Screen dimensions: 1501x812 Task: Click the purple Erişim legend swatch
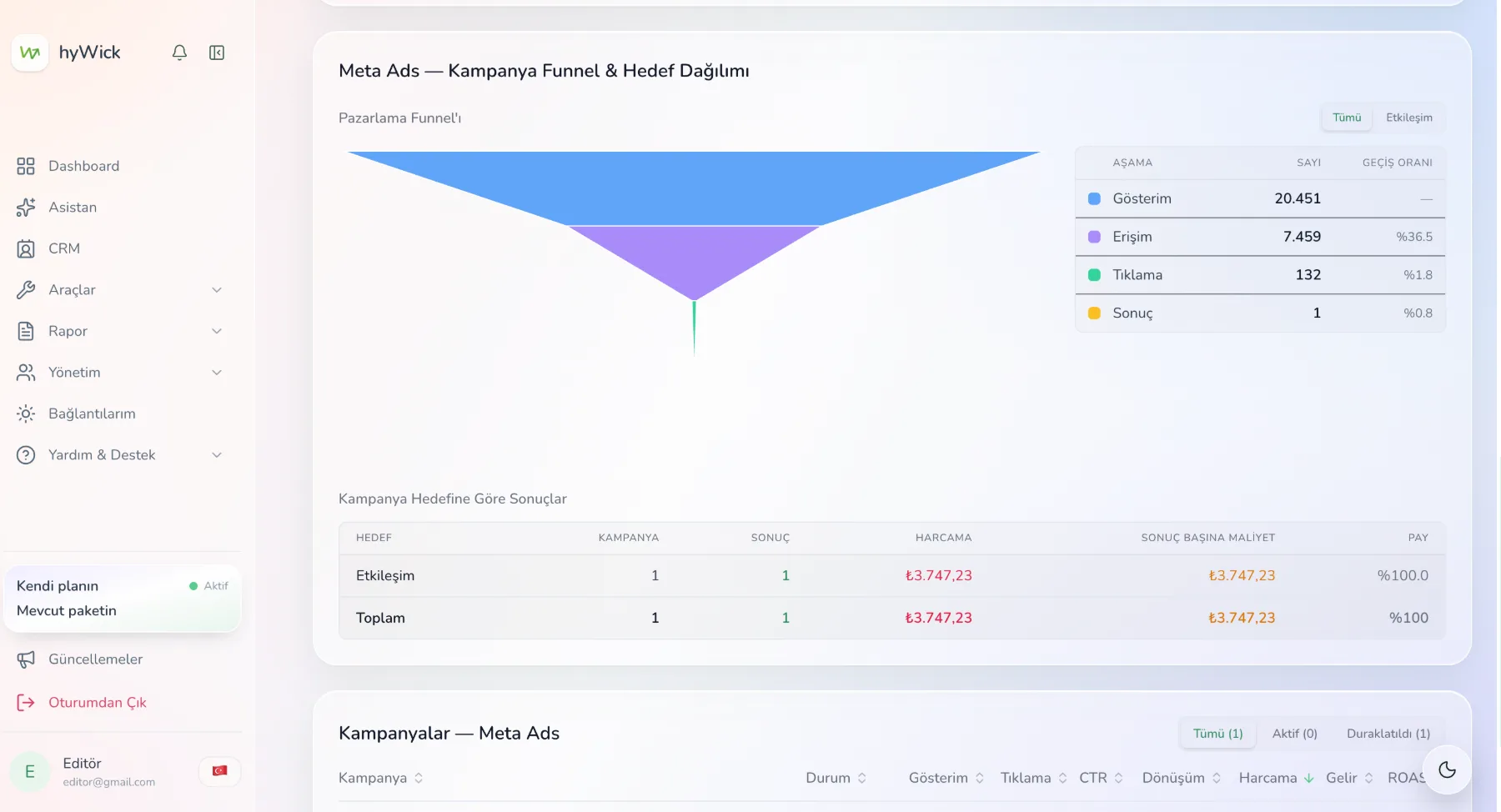tap(1094, 237)
